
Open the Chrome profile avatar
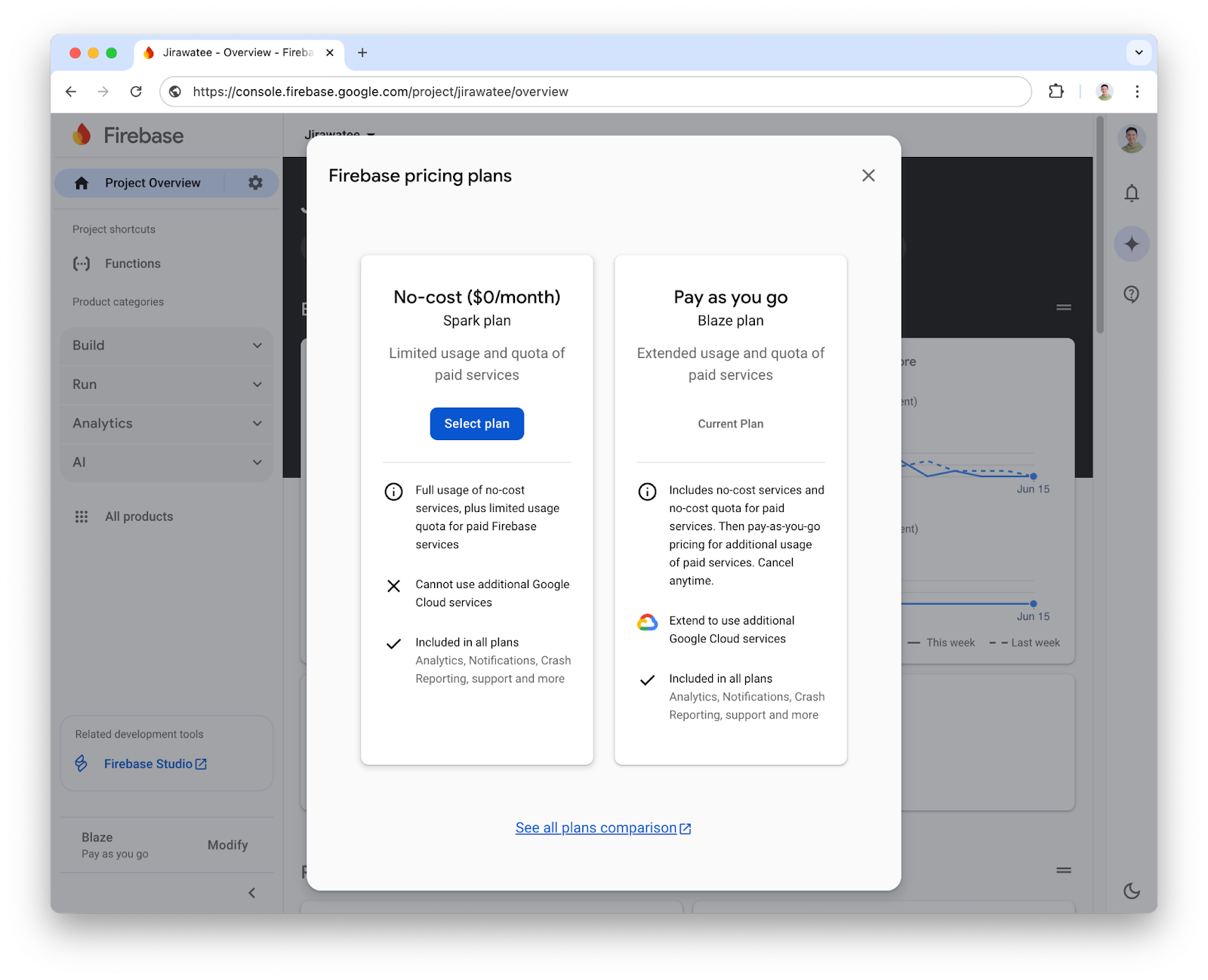[x=1104, y=91]
